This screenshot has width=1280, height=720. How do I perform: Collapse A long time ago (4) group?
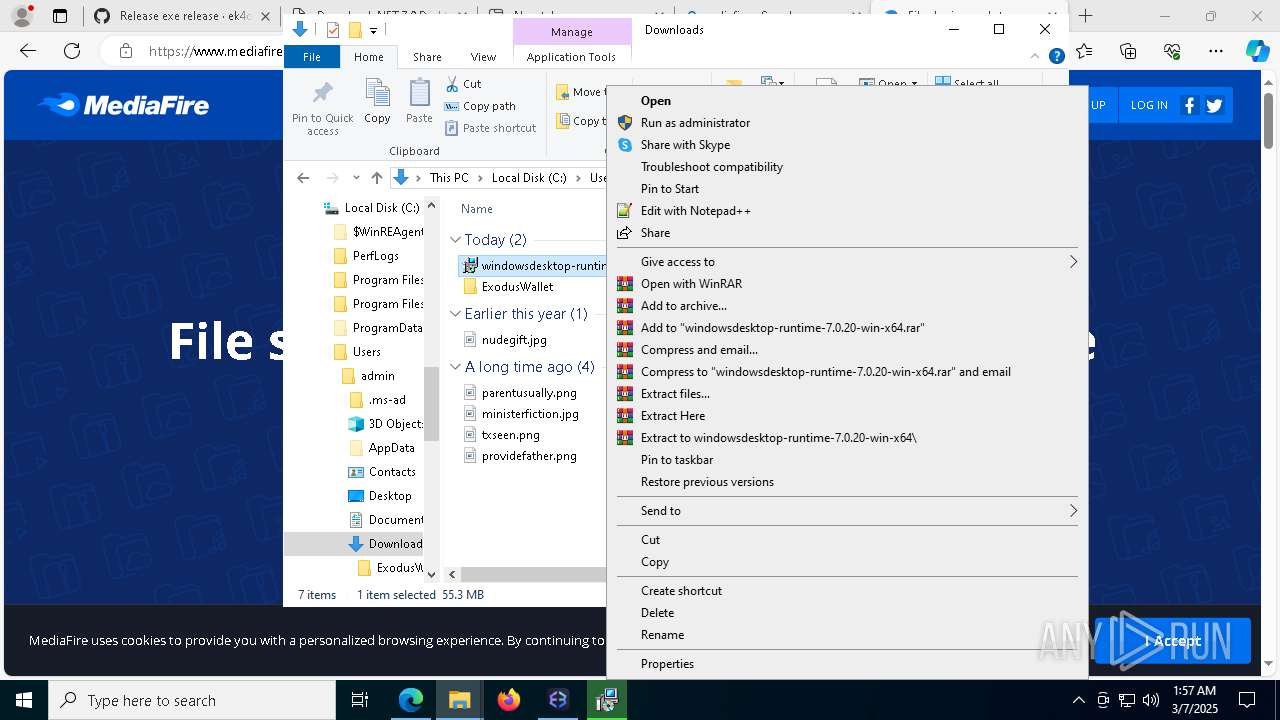(x=455, y=367)
